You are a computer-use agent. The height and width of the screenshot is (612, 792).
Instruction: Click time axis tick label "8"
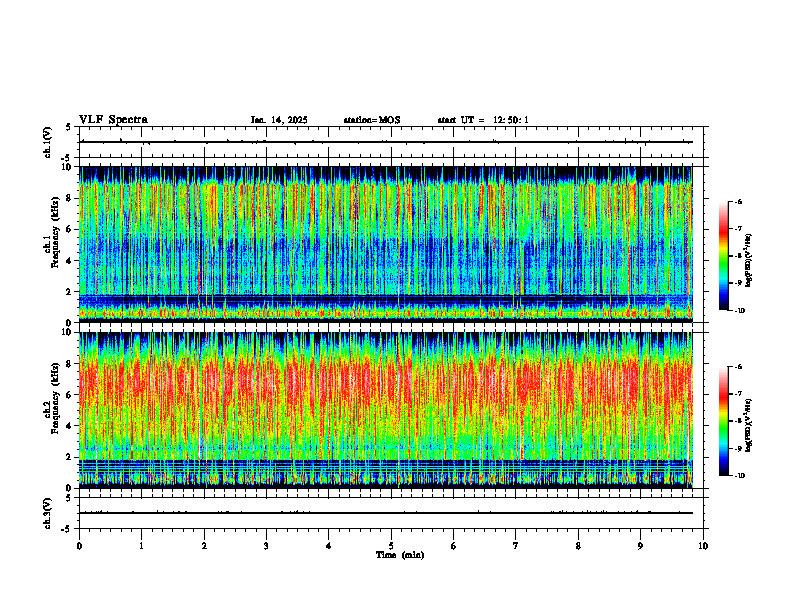tap(578, 546)
